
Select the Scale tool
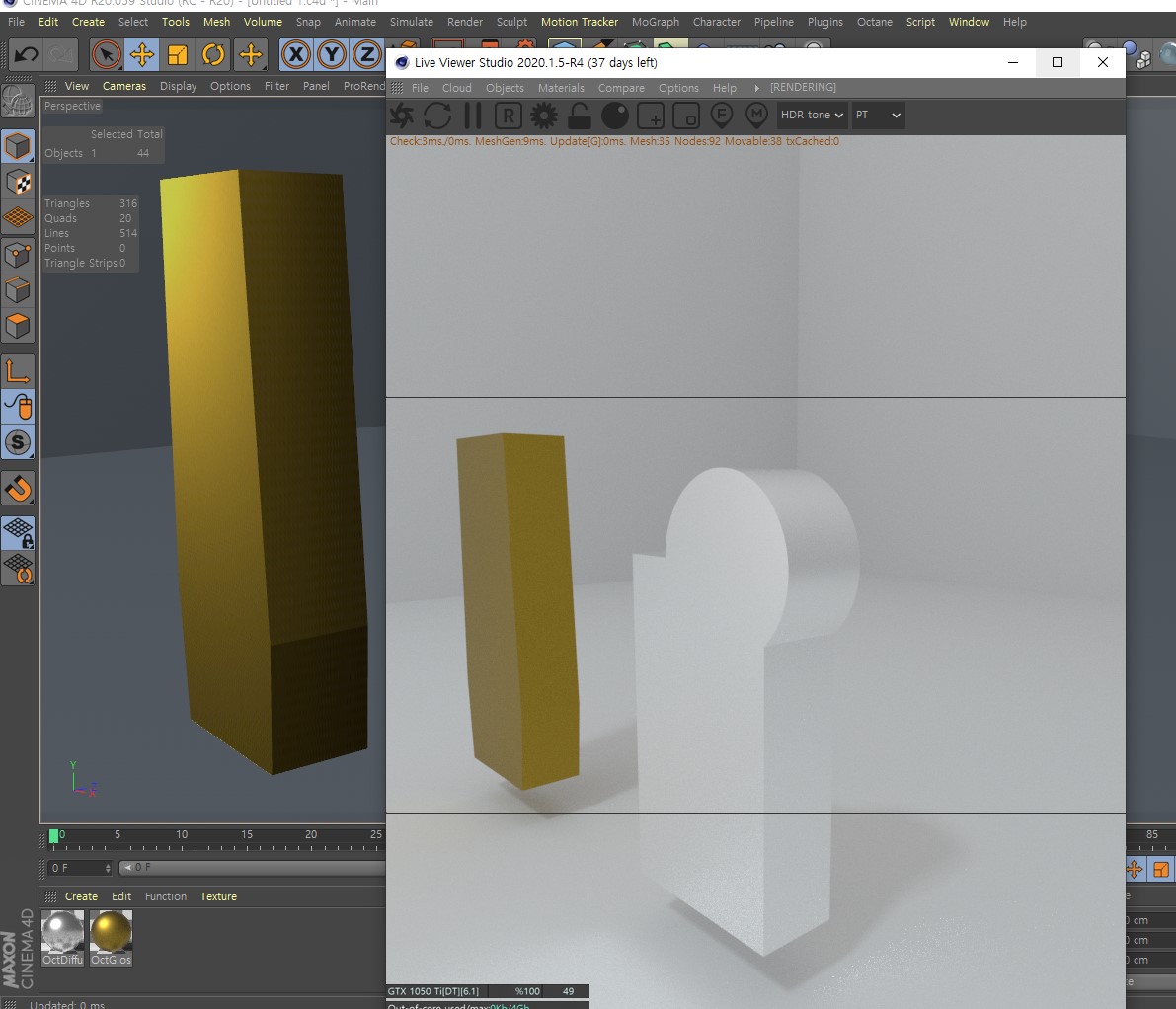click(x=178, y=54)
